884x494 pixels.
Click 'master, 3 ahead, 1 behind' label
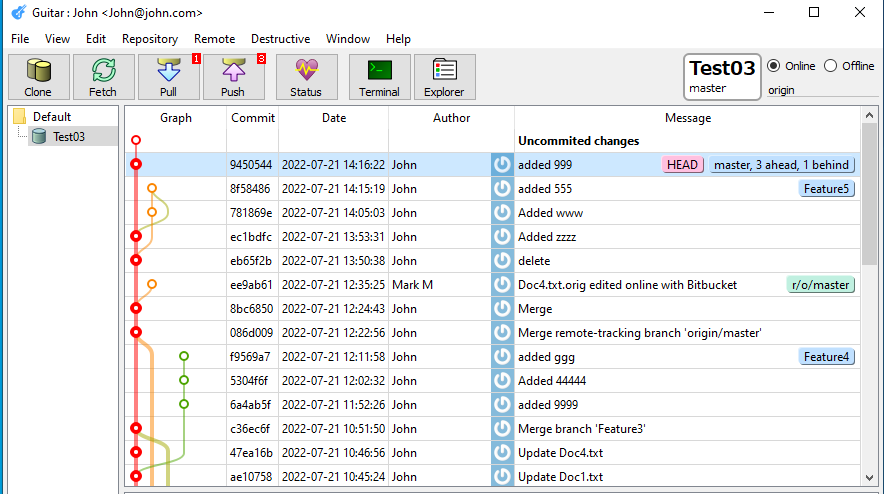pos(781,165)
